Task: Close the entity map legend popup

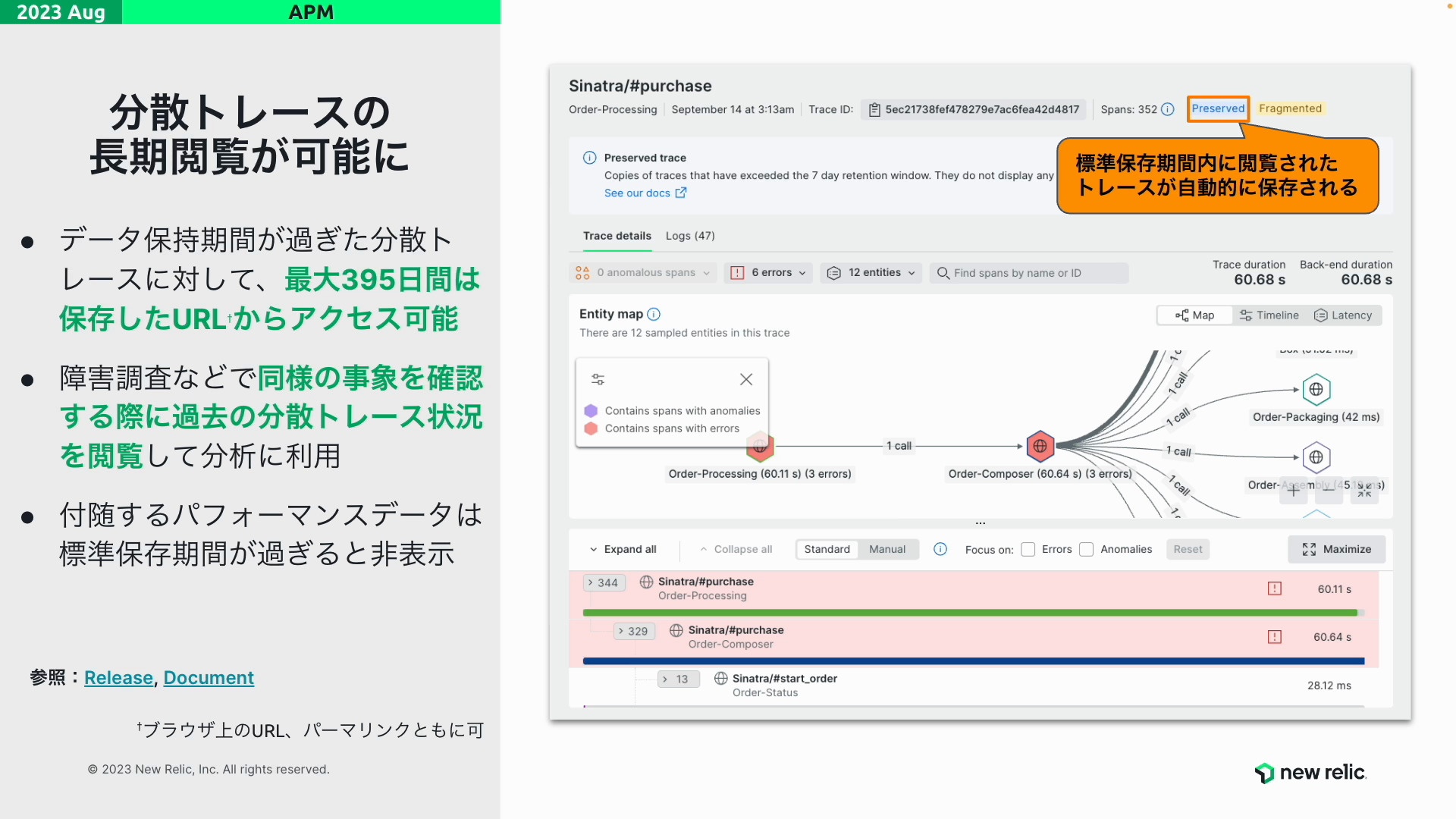Action: point(746,379)
